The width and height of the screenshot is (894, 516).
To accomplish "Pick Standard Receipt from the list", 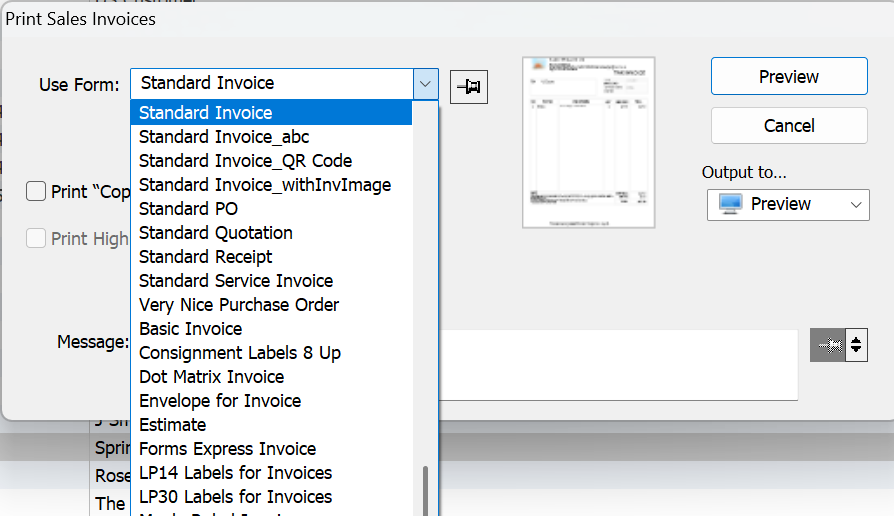I will point(271,257).
